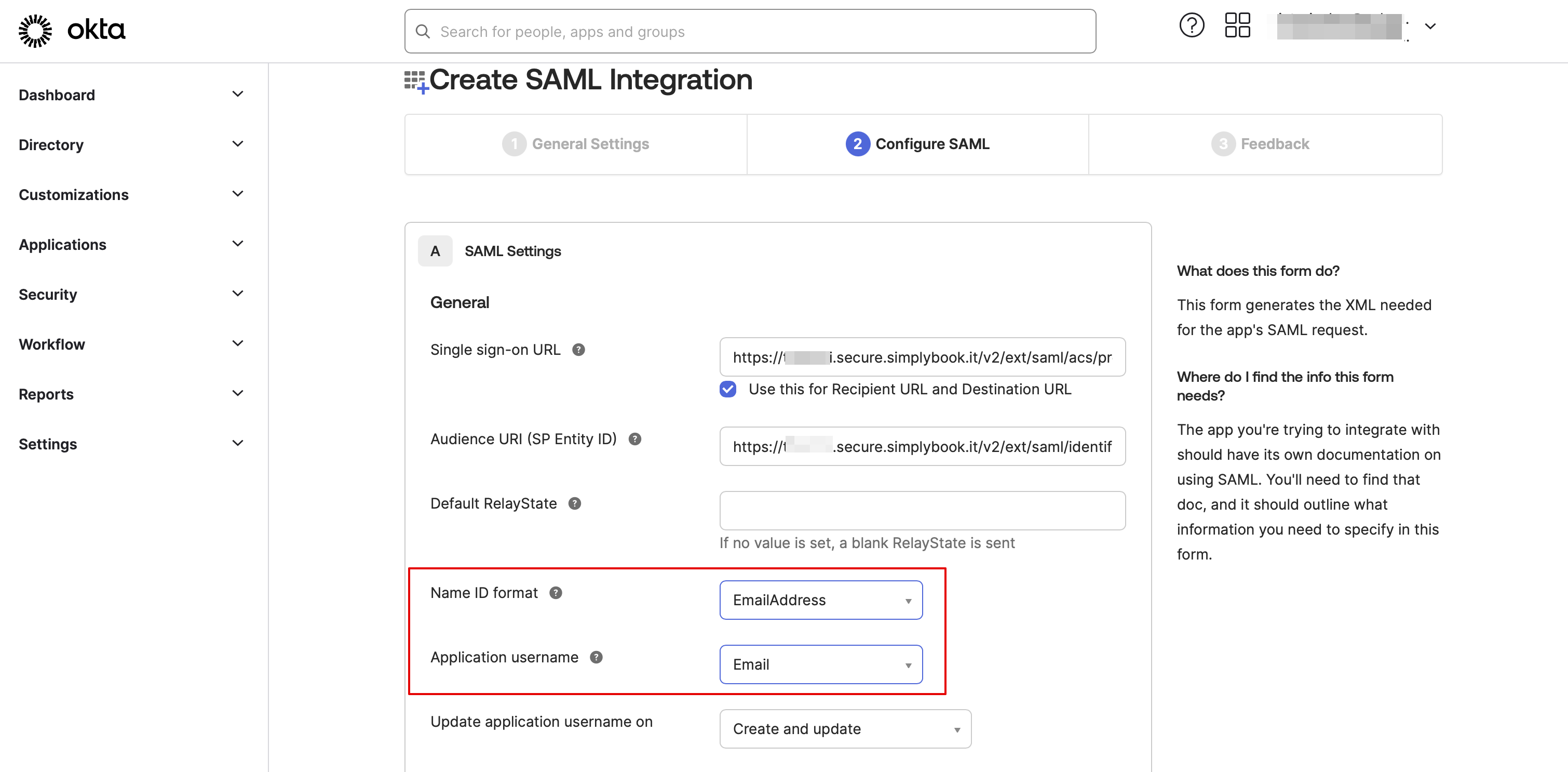The width and height of the screenshot is (1568, 772).
Task: Click help icon next to Application username
Action: 596,658
